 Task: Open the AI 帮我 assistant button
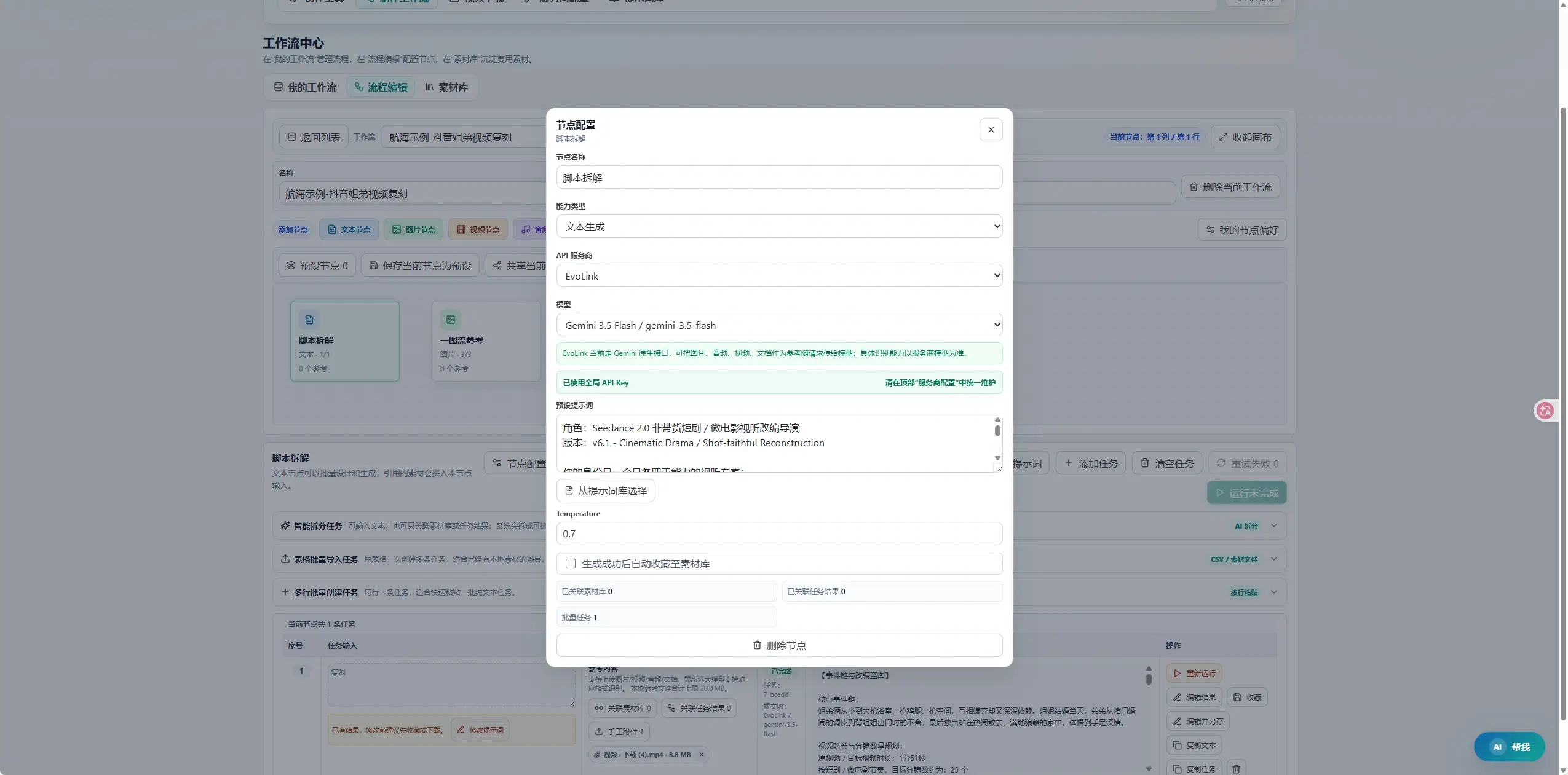pyautogui.click(x=1509, y=747)
